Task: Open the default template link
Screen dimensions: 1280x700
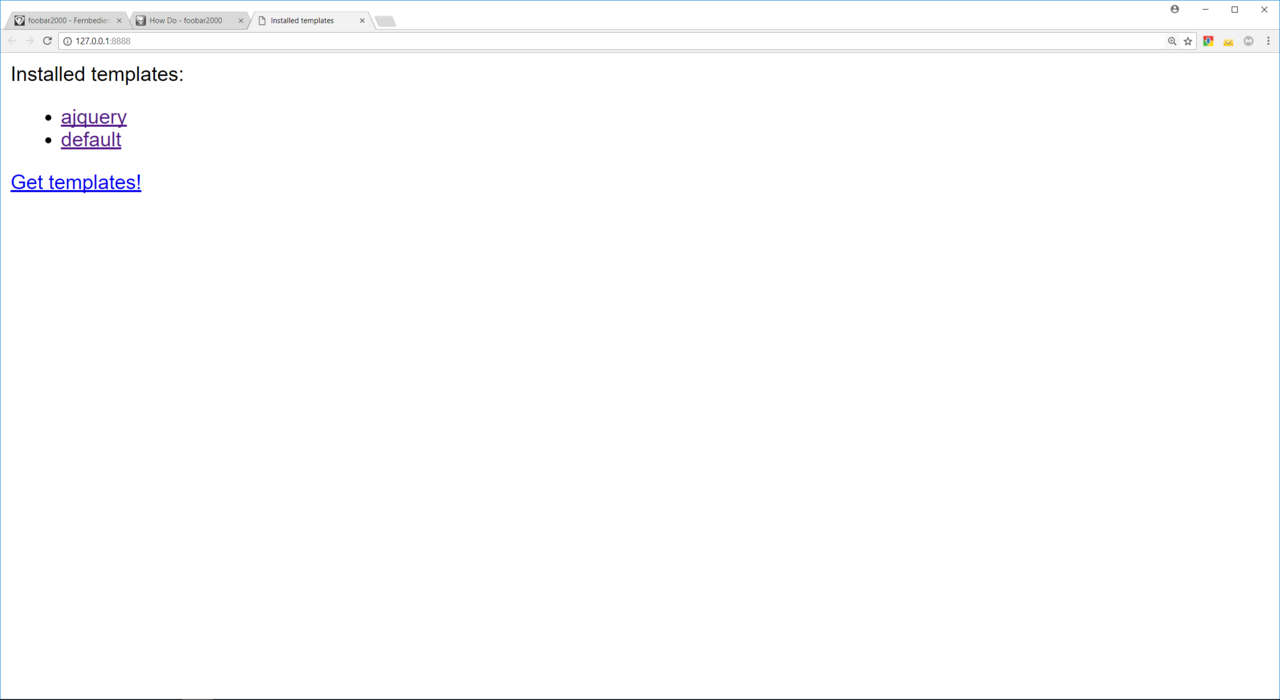Action: coord(91,139)
